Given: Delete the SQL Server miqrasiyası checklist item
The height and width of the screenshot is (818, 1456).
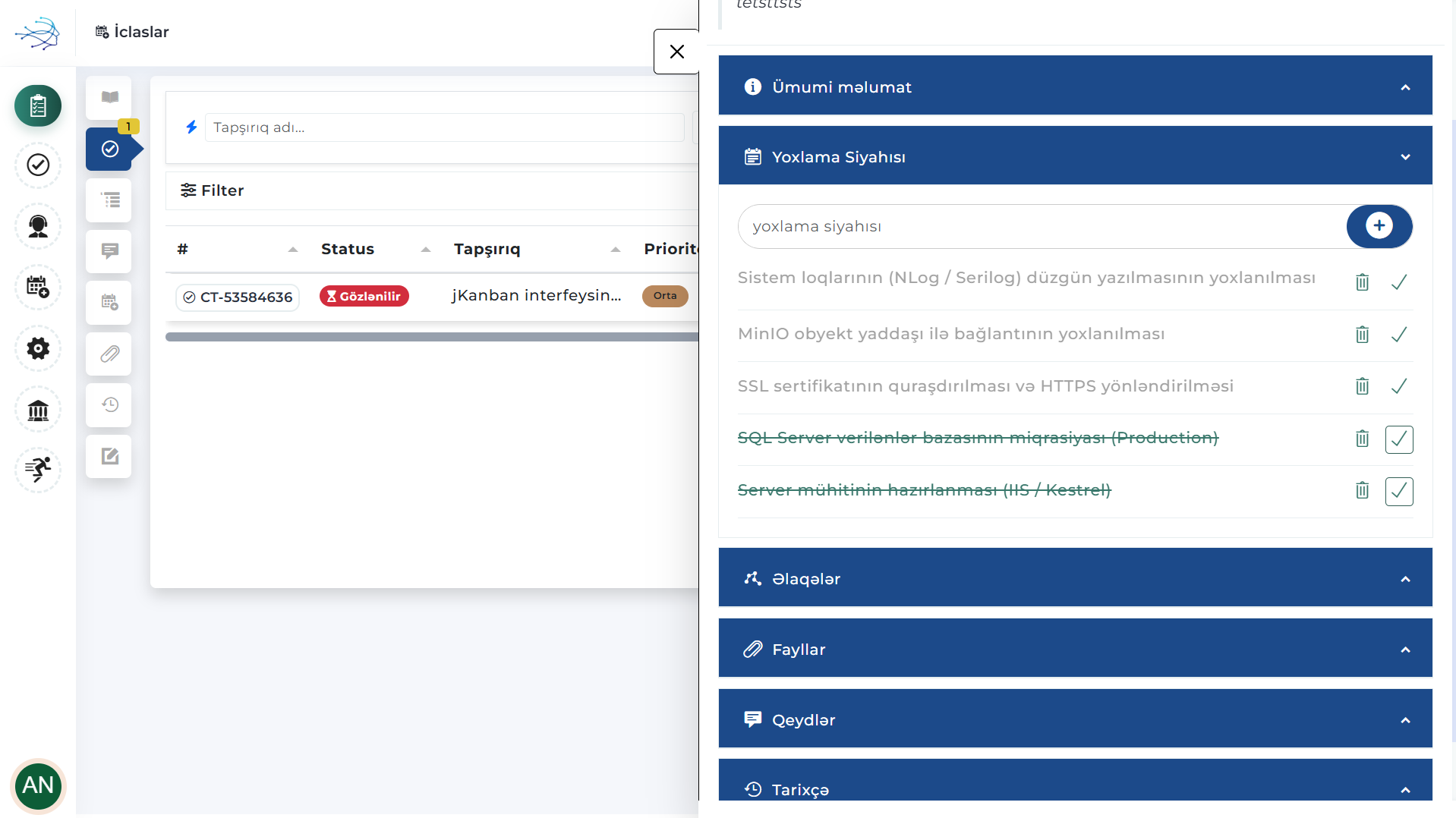Looking at the screenshot, I should pos(1363,439).
